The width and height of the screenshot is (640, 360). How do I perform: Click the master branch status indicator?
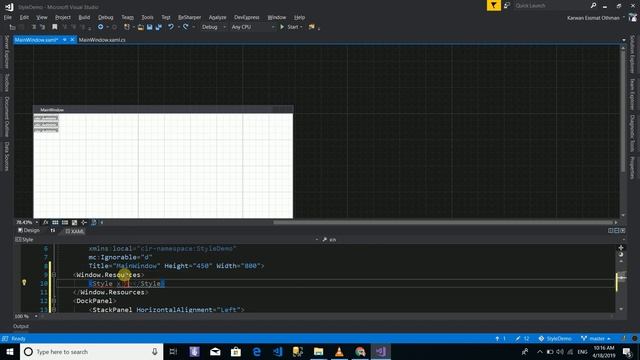pyautogui.click(x=596, y=339)
